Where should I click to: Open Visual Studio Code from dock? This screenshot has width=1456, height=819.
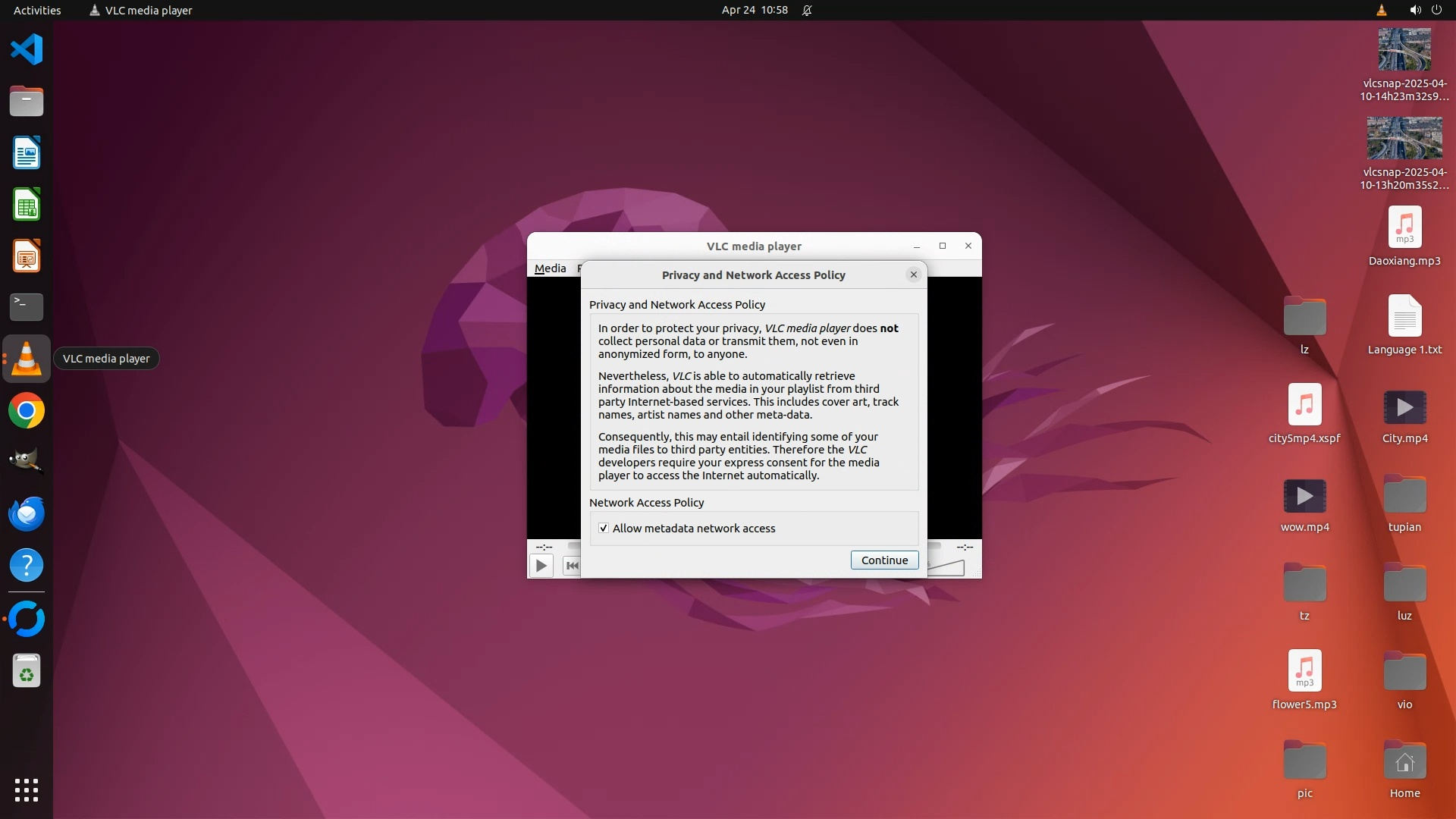click(27, 50)
